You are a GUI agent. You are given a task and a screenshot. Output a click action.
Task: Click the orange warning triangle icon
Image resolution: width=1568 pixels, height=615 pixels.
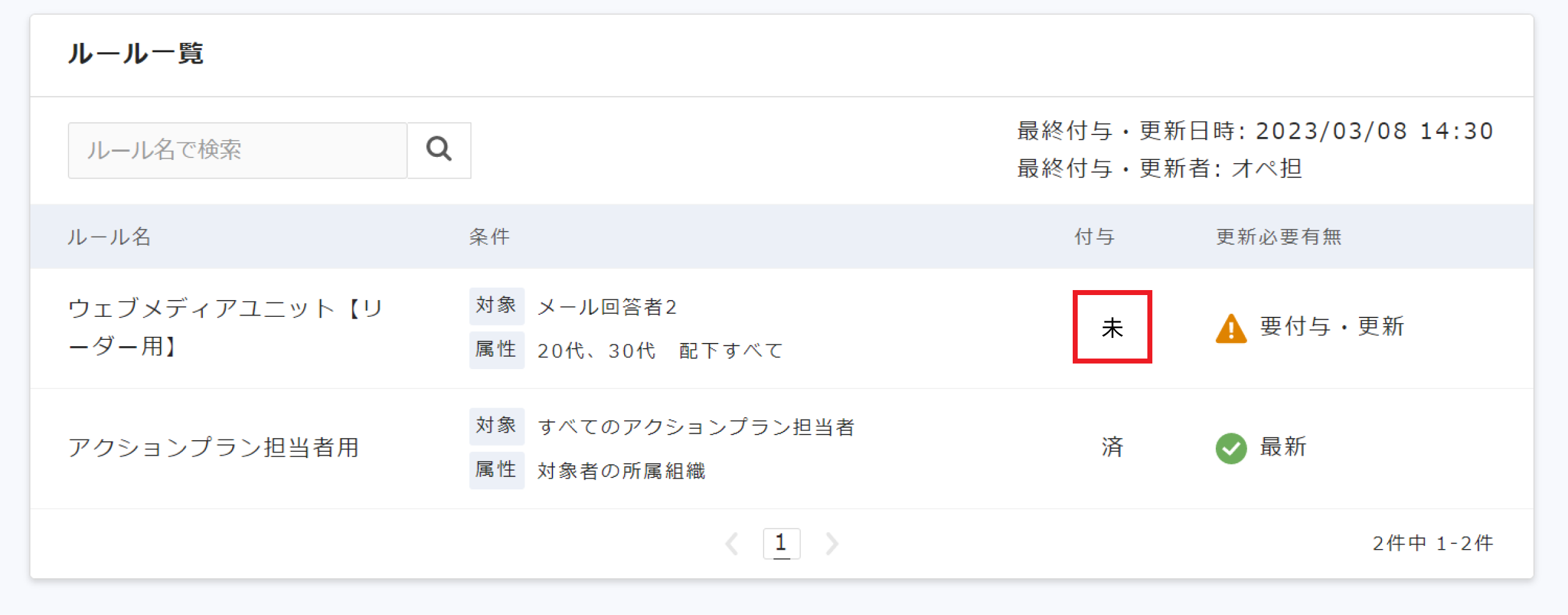1231,329
